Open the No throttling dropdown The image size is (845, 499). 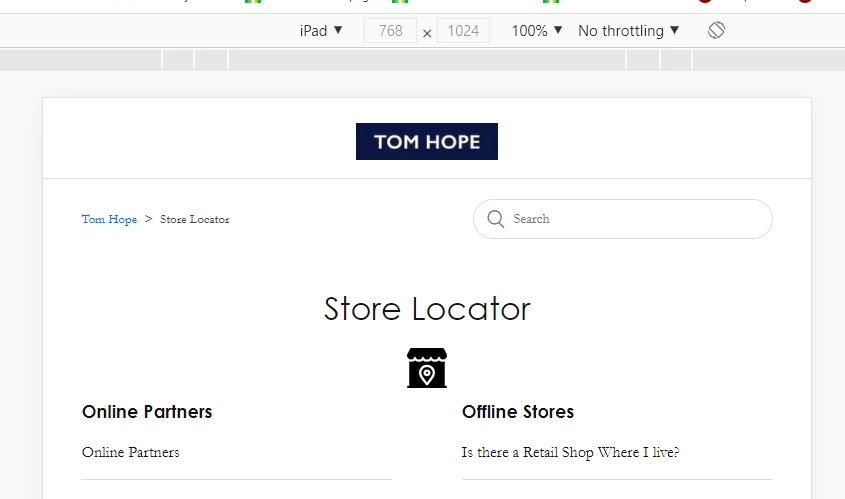pyautogui.click(x=628, y=31)
